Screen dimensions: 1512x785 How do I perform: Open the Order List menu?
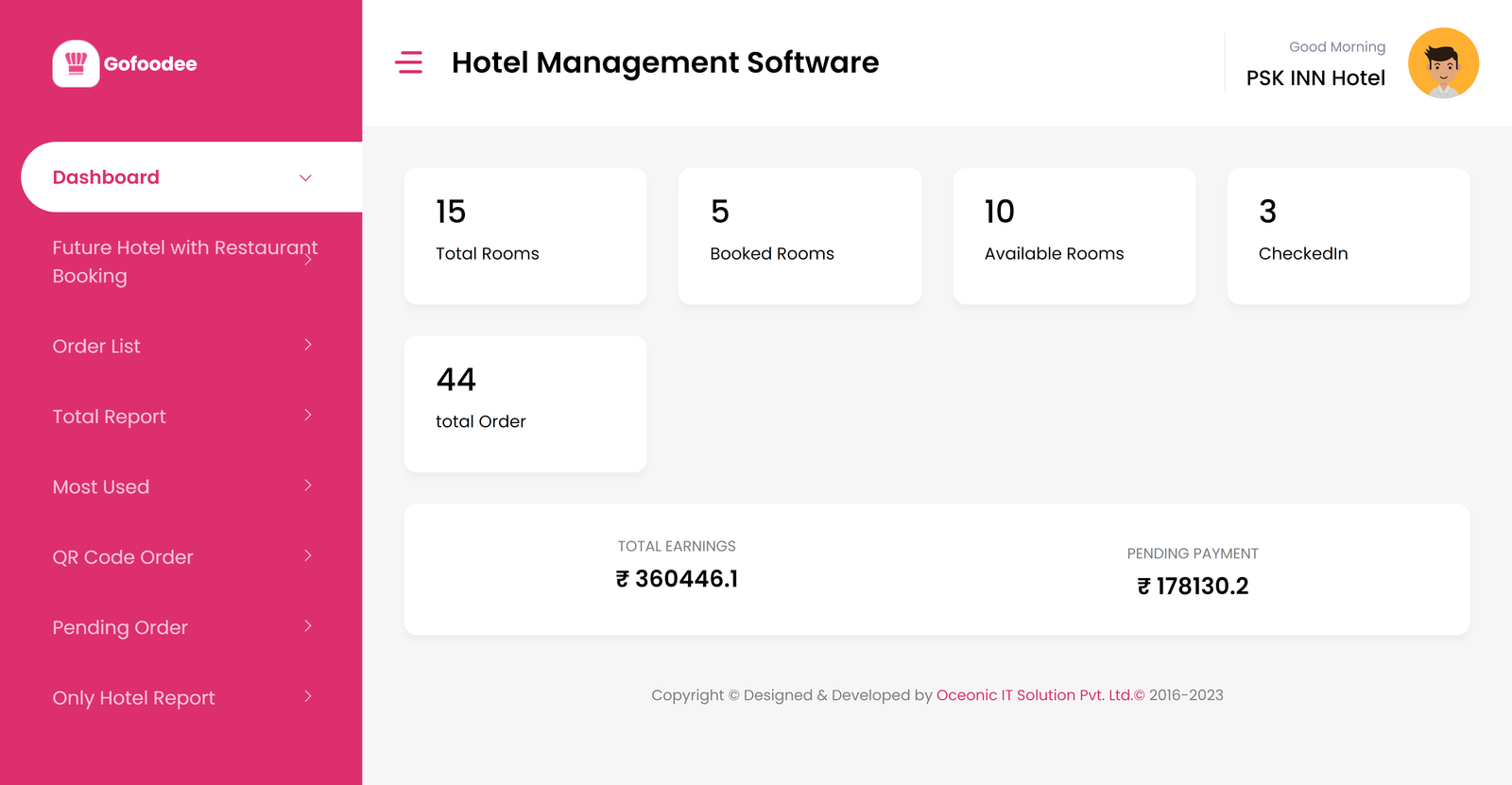coord(96,347)
